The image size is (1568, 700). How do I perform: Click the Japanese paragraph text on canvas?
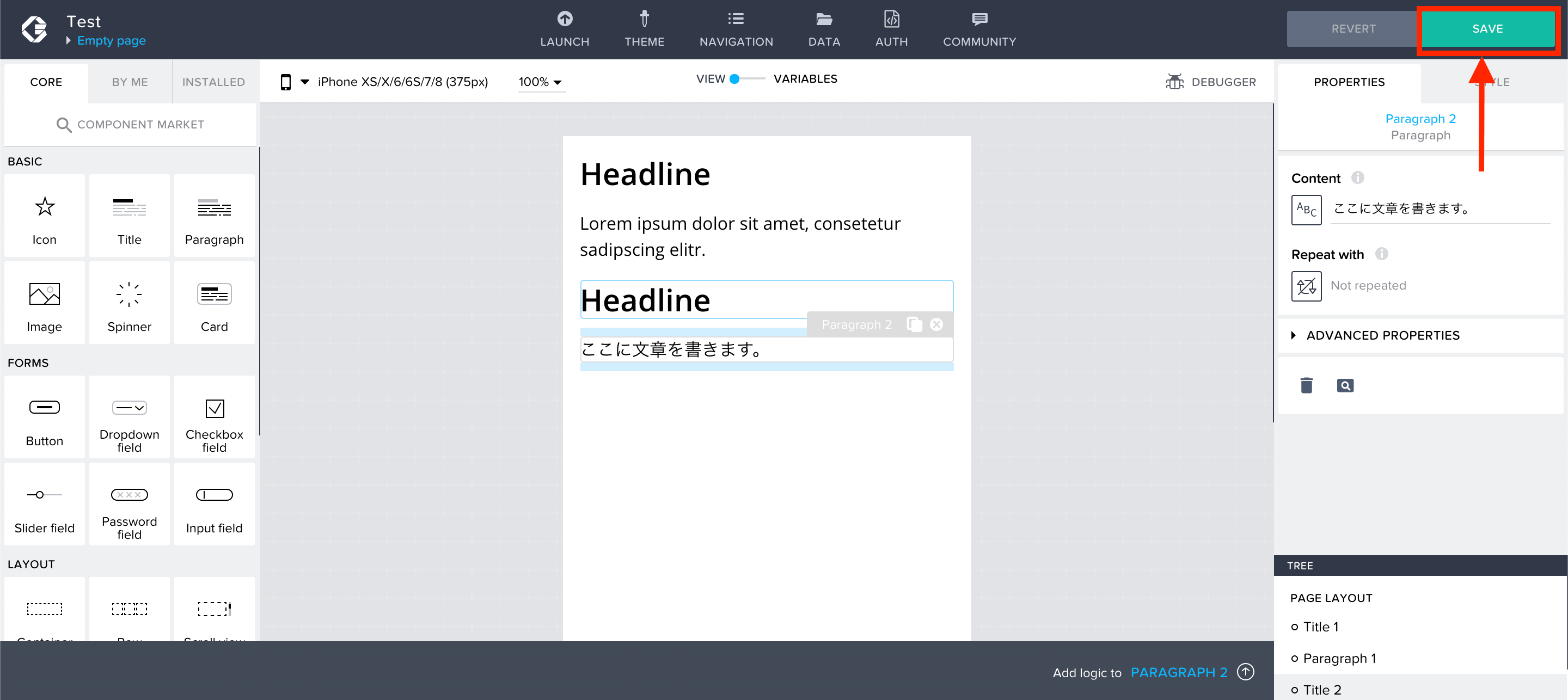(x=767, y=349)
